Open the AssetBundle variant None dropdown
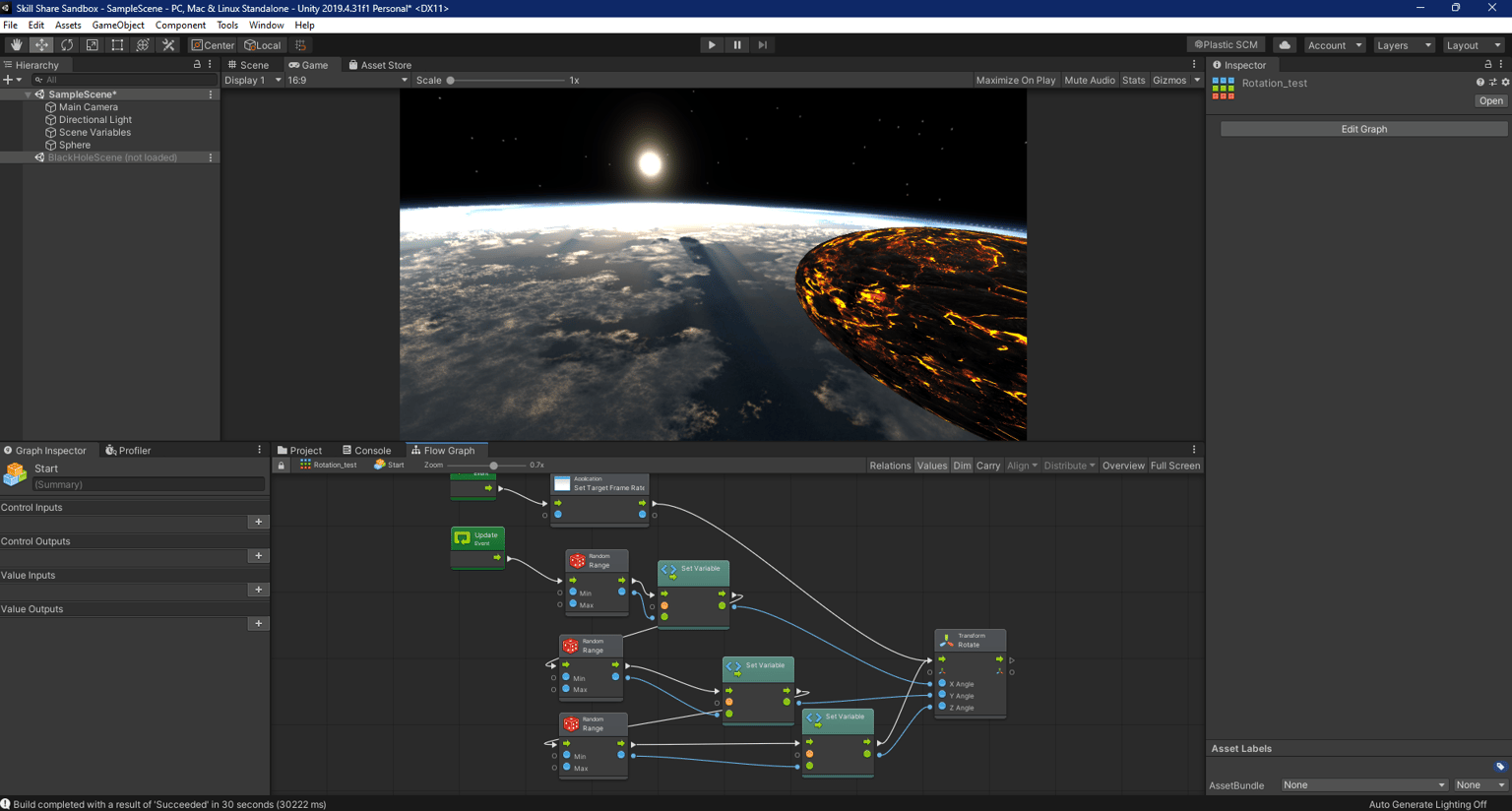 click(x=1480, y=785)
